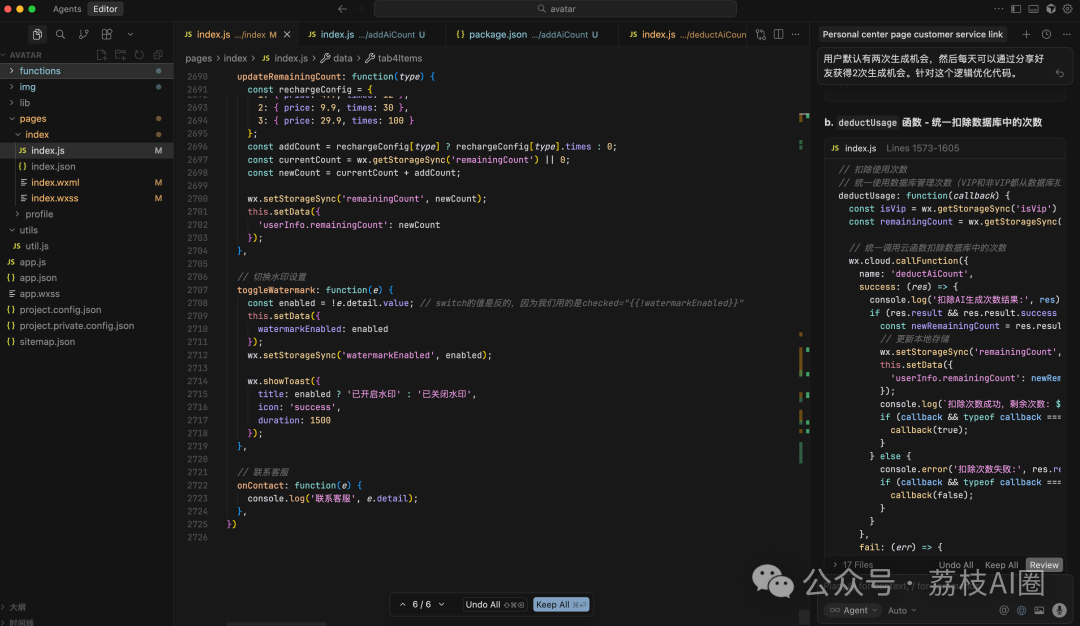Click the Review button in the chat panel

point(1044,565)
